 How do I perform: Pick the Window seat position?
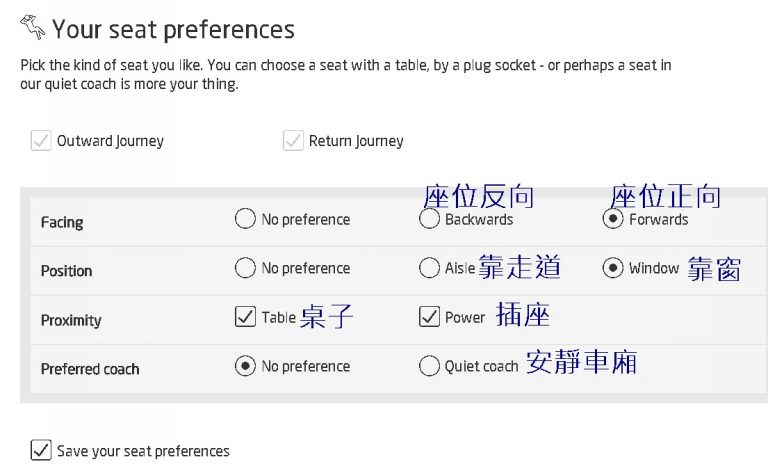[x=613, y=268]
